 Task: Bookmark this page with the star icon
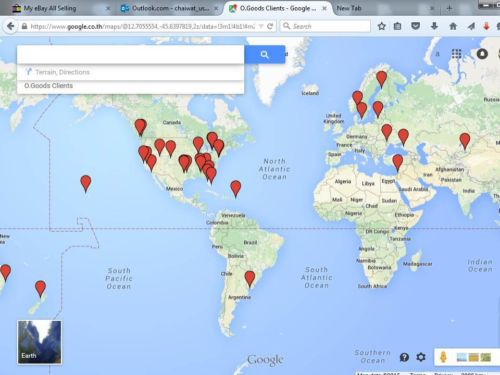click(382, 26)
